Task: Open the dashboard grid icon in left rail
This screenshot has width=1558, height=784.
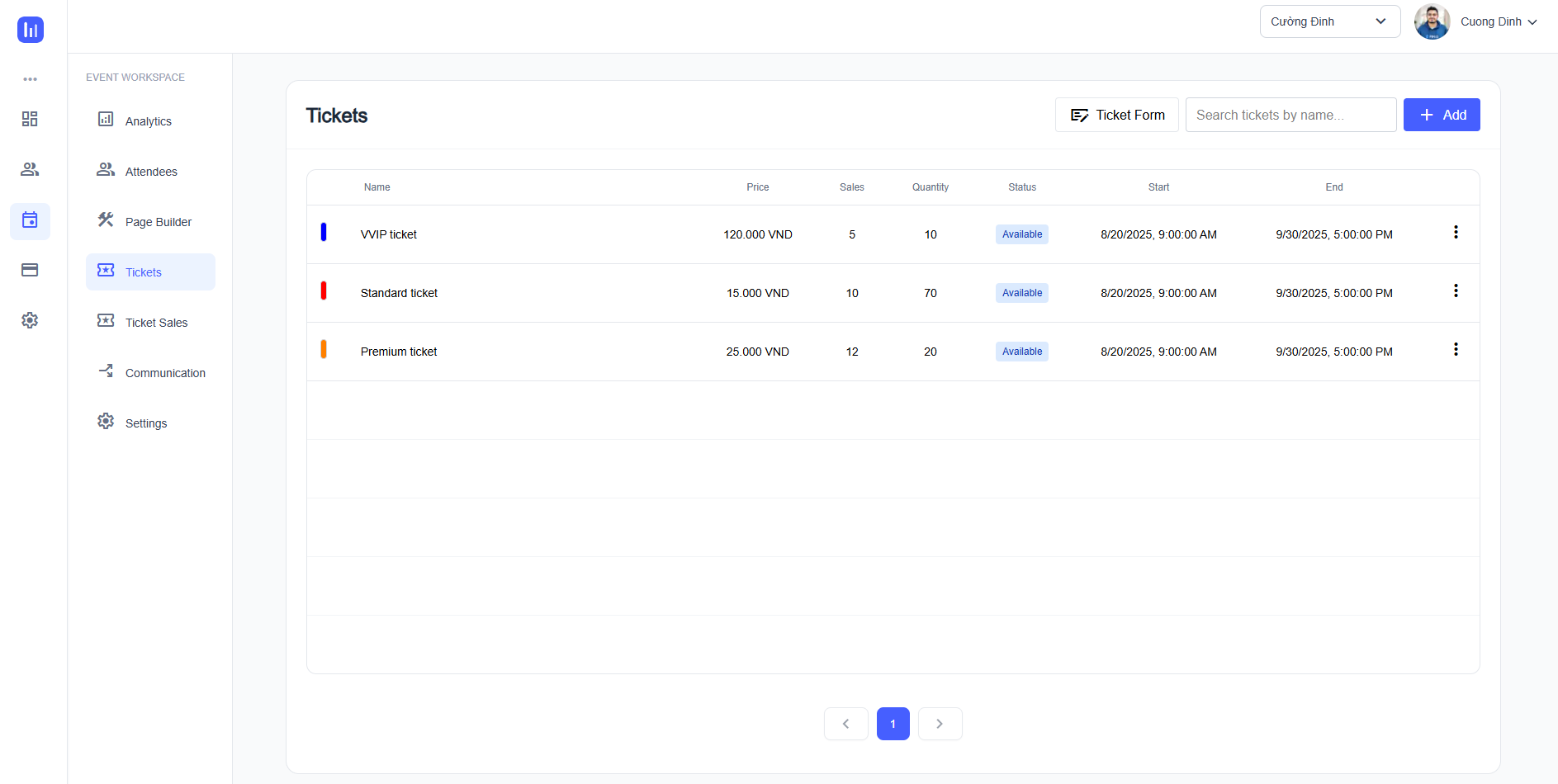Action: coord(30,119)
